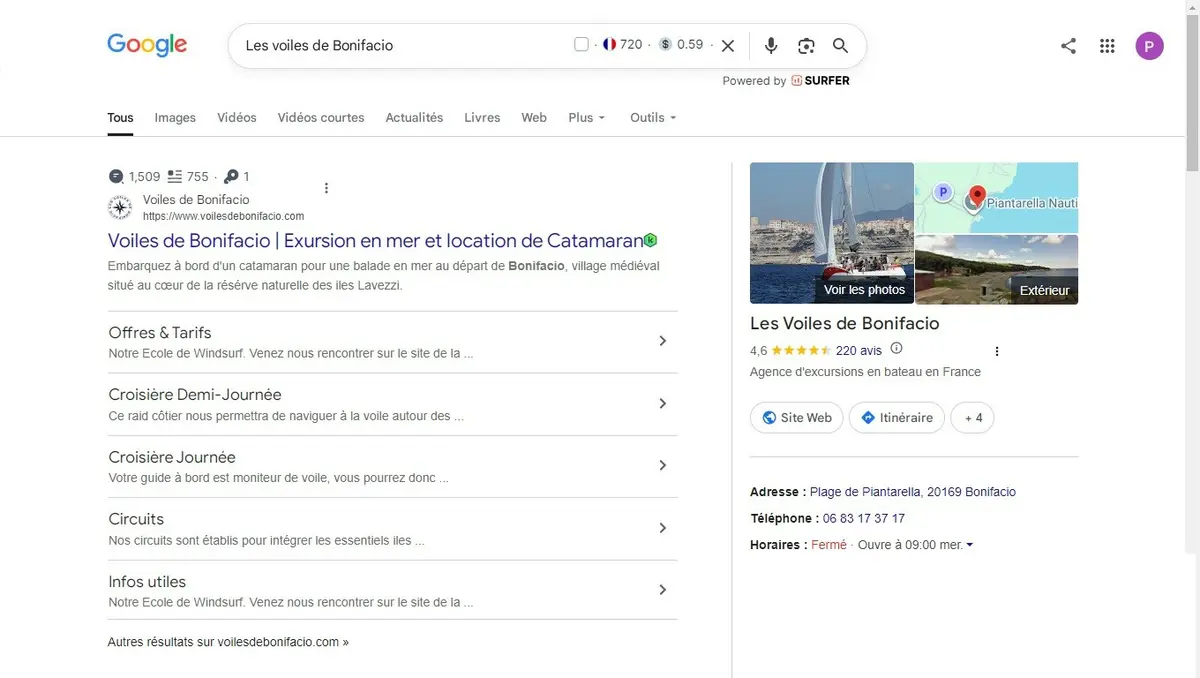This screenshot has width=1200, height=678.
Task: Start a voice search with the microphone icon
Action: (771, 45)
